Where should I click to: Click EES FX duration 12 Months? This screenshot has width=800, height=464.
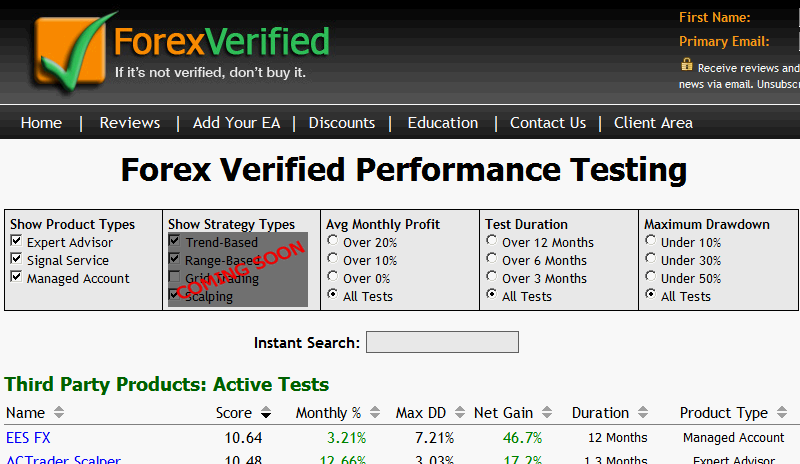(x=617, y=438)
